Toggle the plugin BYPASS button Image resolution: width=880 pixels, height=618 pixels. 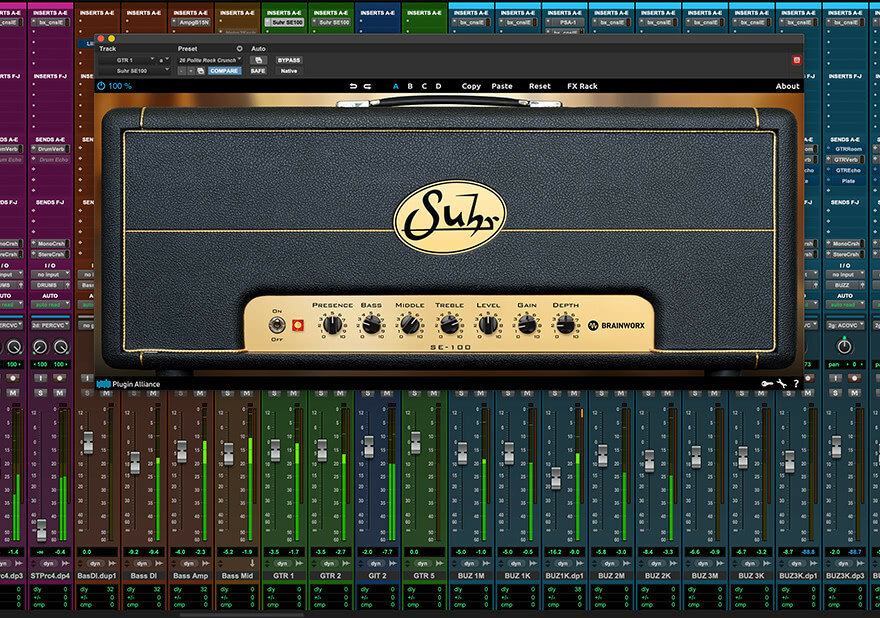[289, 60]
